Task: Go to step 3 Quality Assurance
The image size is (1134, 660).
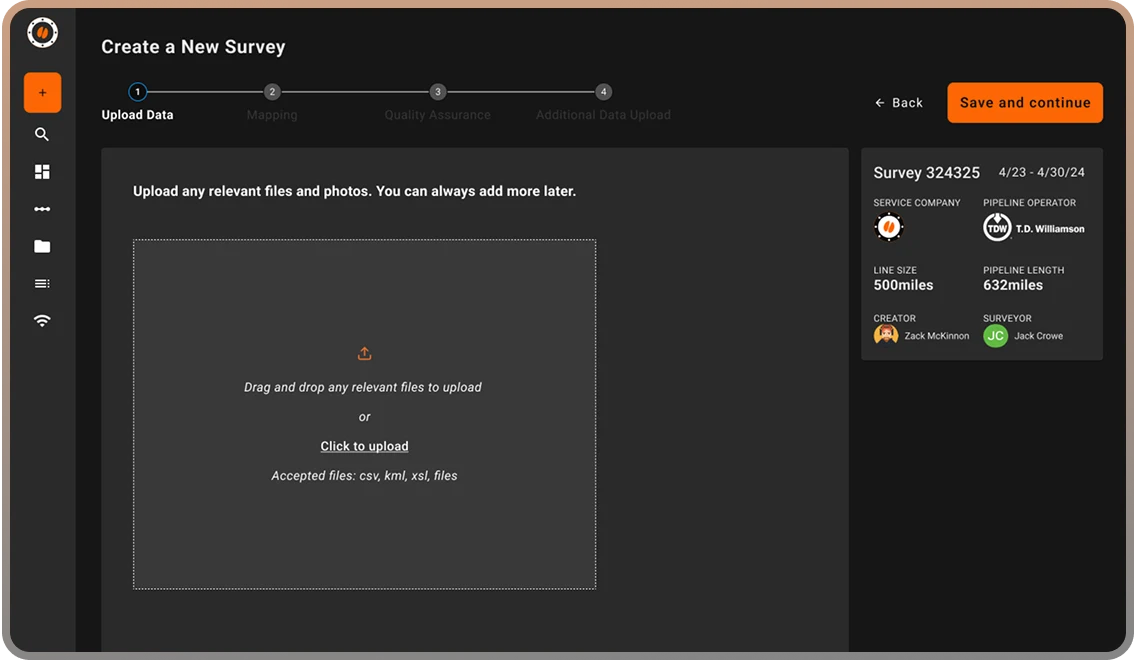Action: (438, 102)
